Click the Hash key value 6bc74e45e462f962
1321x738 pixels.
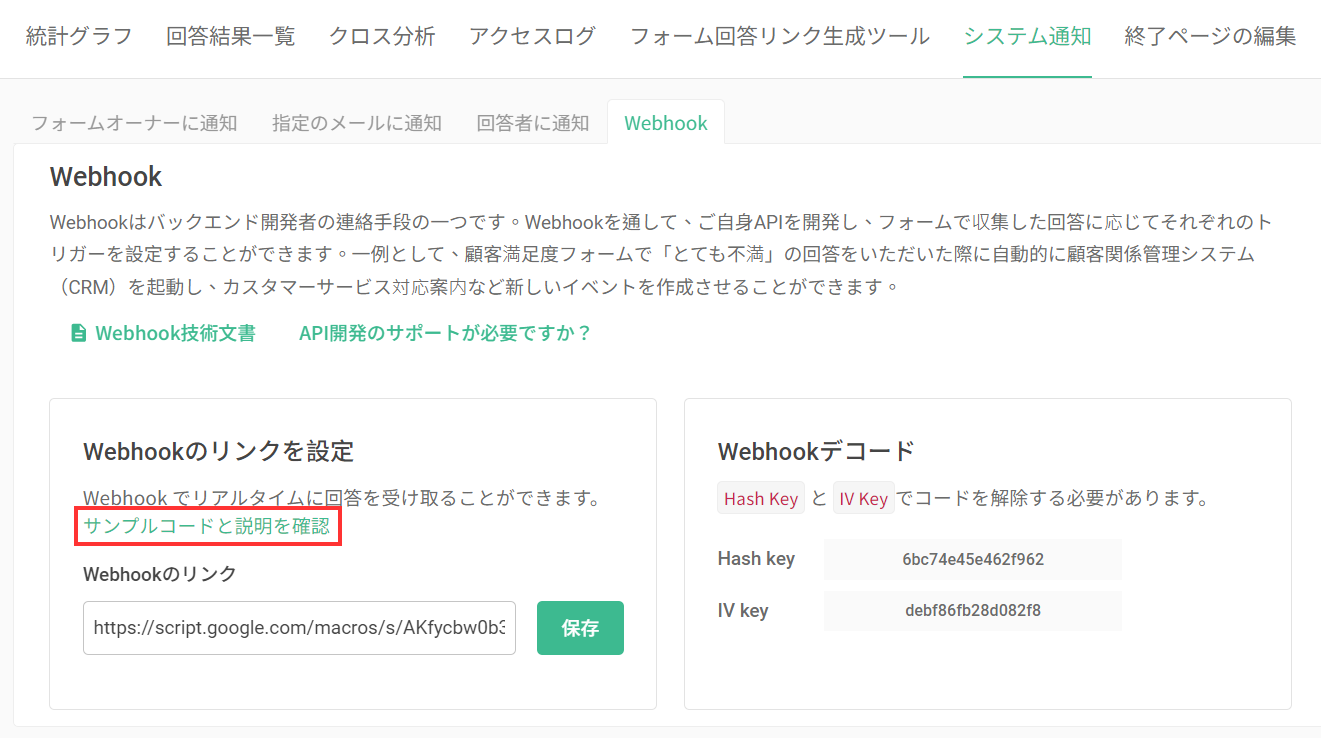point(973,559)
